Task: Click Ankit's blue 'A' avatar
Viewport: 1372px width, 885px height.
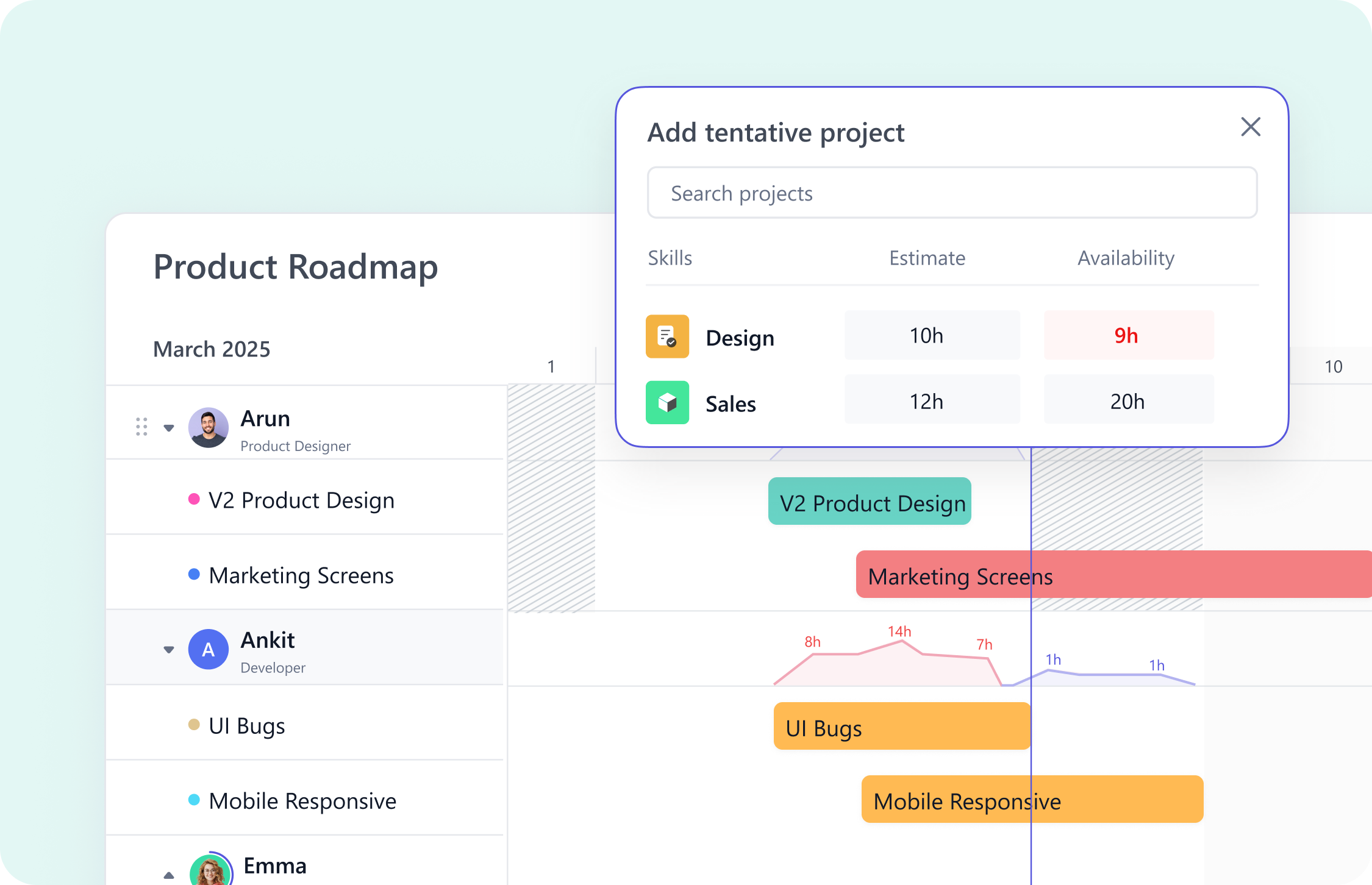Action: (209, 649)
